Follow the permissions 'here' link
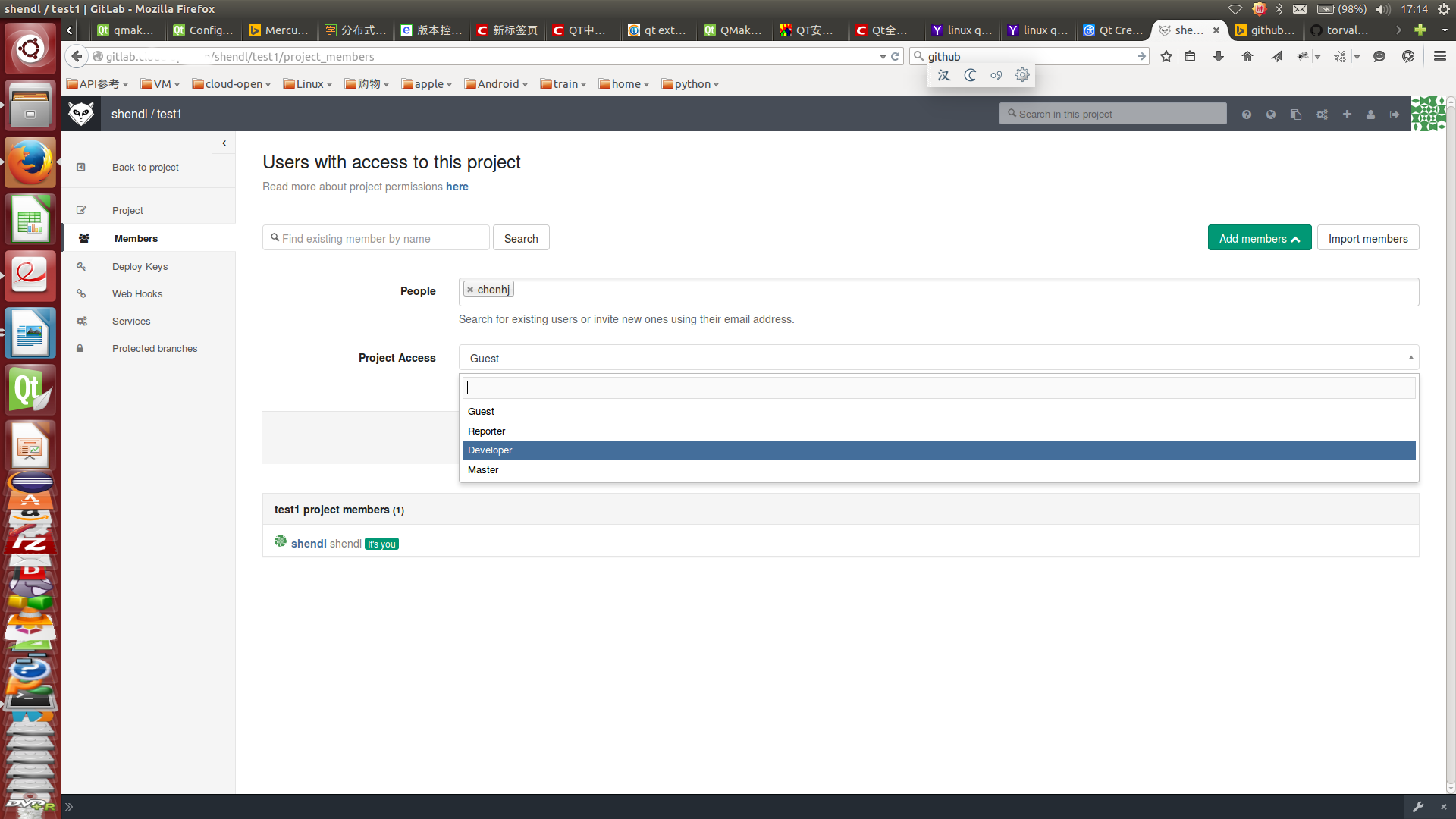This screenshot has height=819, width=1456. pos(457,187)
